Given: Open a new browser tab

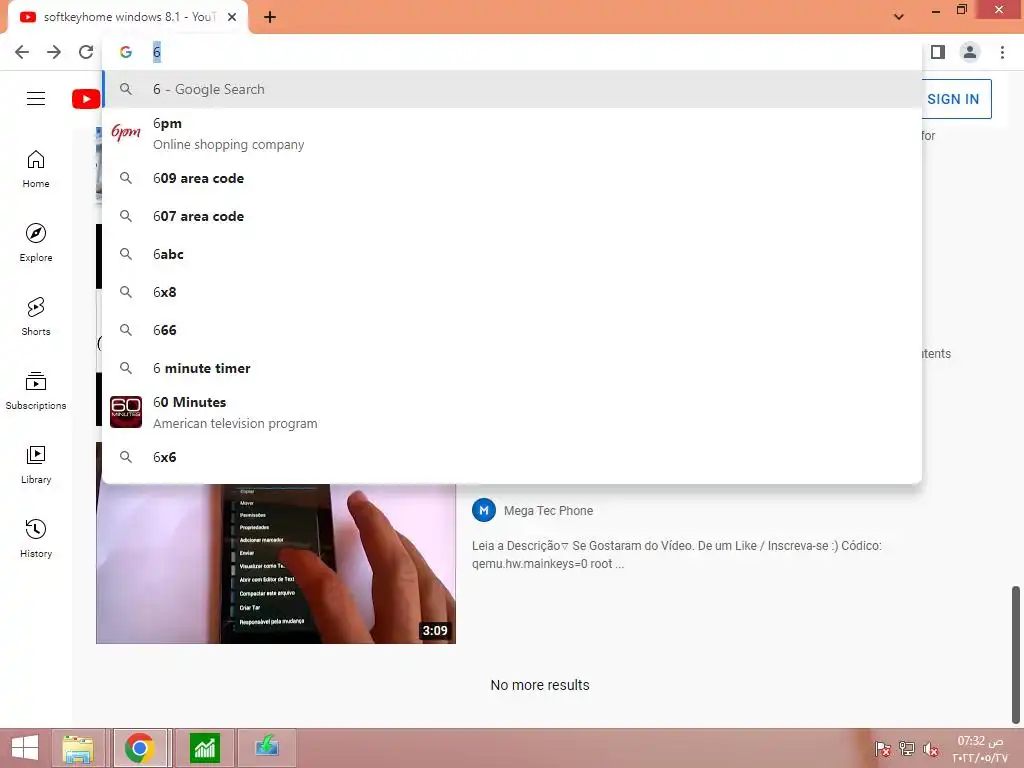Looking at the screenshot, I should (270, 17).
